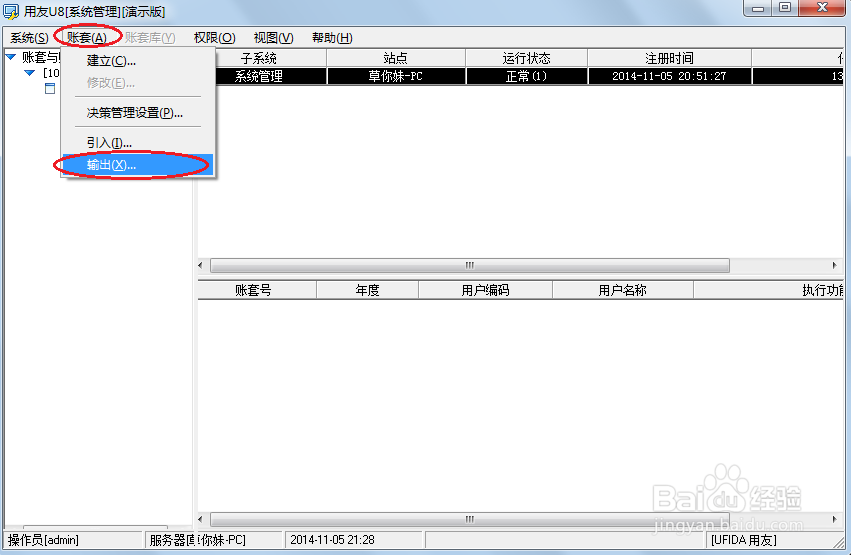This screenshot has height=555, width=851.
Task: Minimize the 用友U8 window
Action: [x=759, y=8]
